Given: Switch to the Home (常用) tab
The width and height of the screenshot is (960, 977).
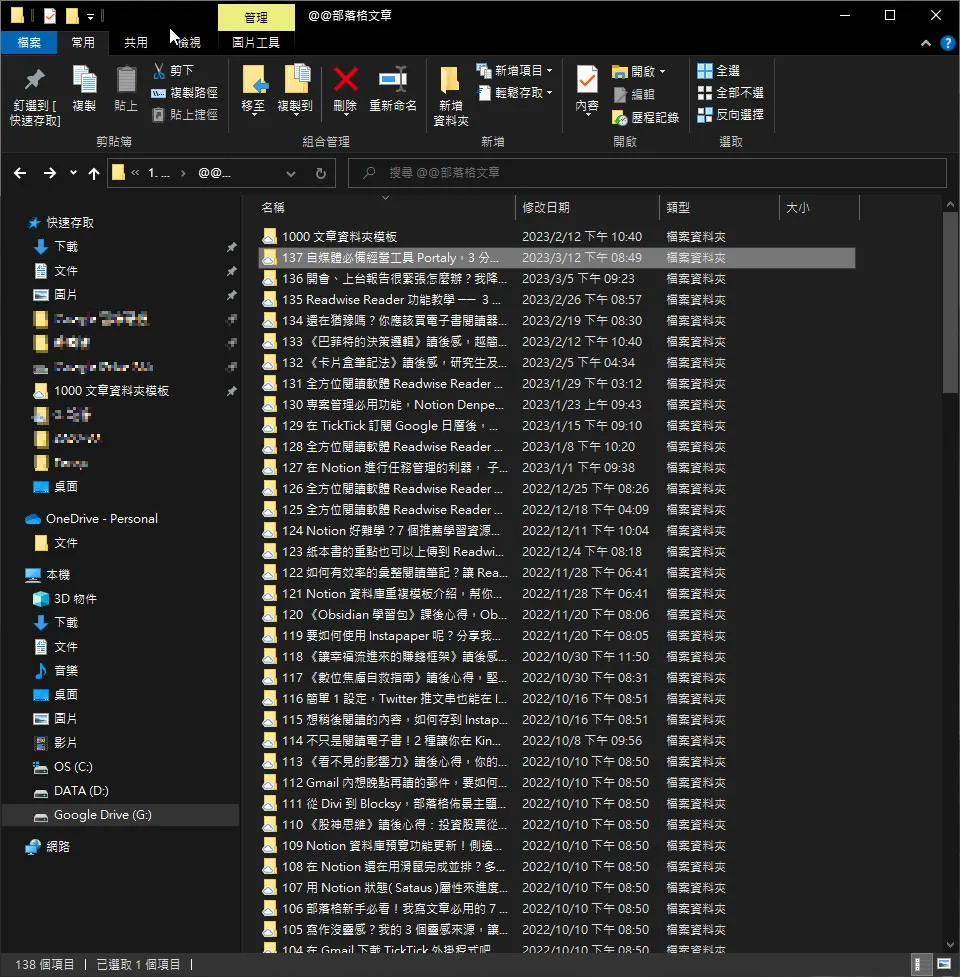Looking at the screenshot, I should tap(83, 42).
